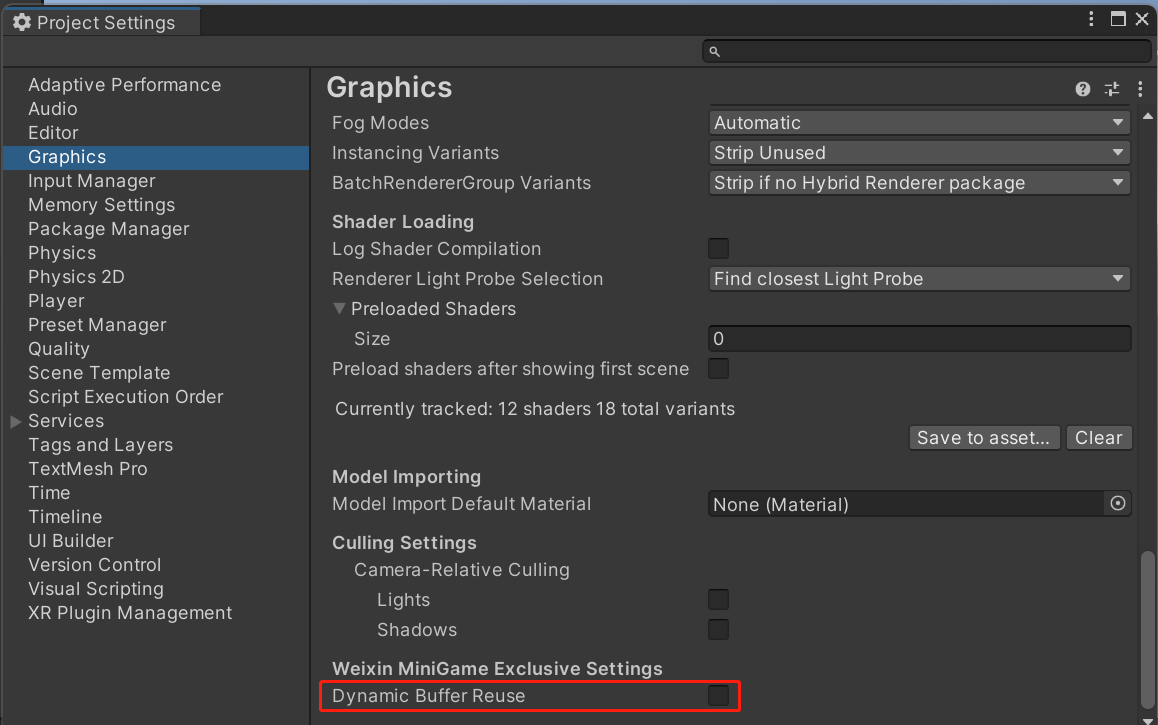
Task: Open the window kebab menu at top right
Action: coord(1092,19)
